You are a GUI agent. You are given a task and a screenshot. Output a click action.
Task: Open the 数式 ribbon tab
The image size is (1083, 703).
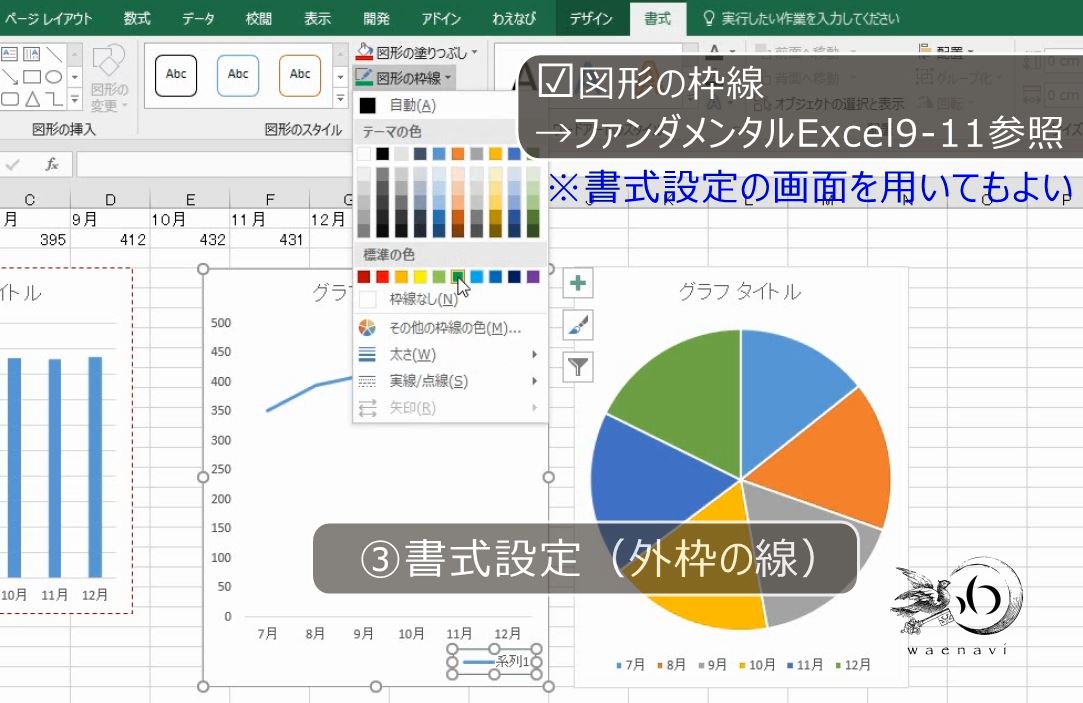[137, 19]
